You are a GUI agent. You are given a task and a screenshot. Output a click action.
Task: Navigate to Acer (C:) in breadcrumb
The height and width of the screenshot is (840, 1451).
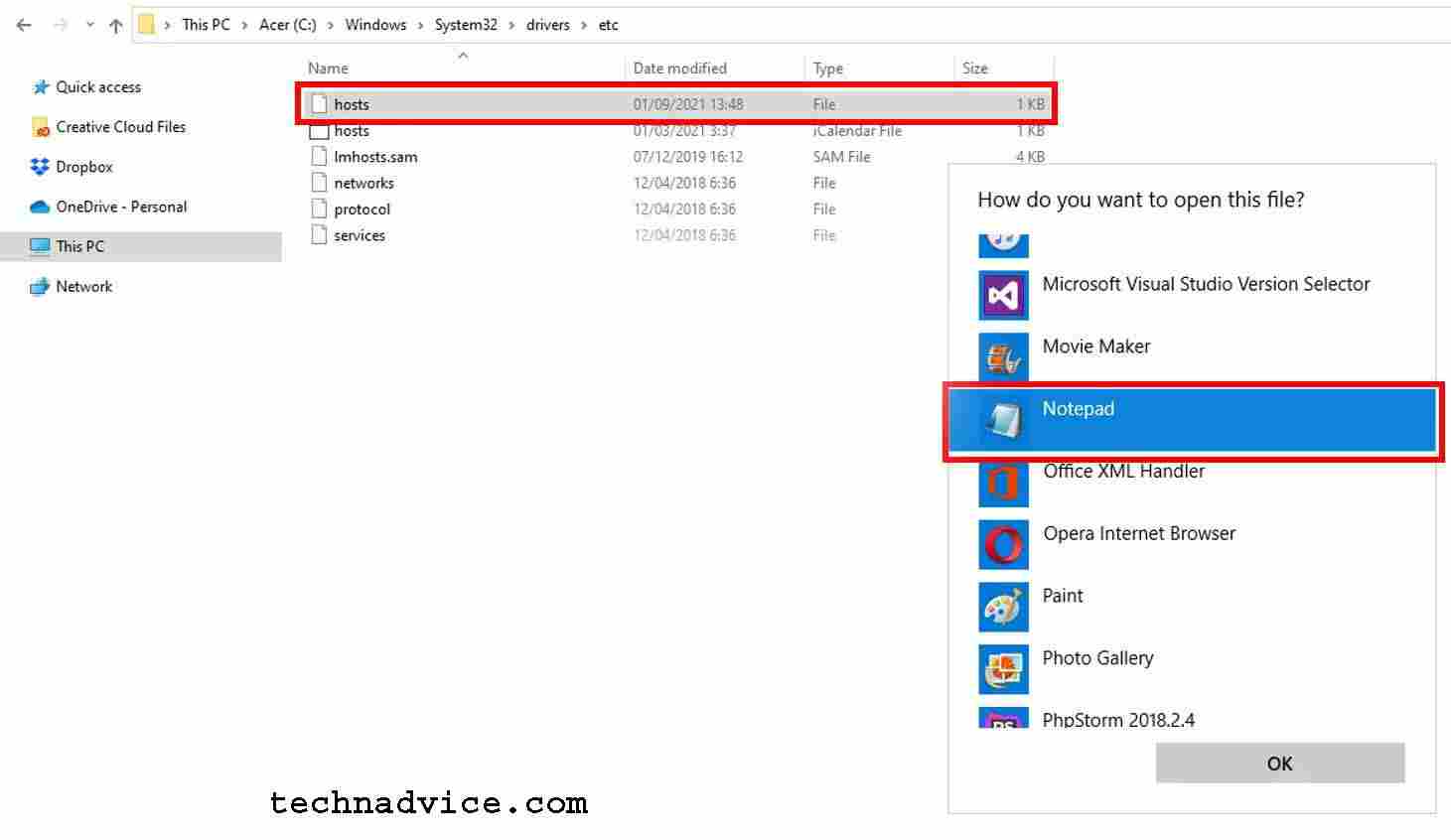click(288, 25)
